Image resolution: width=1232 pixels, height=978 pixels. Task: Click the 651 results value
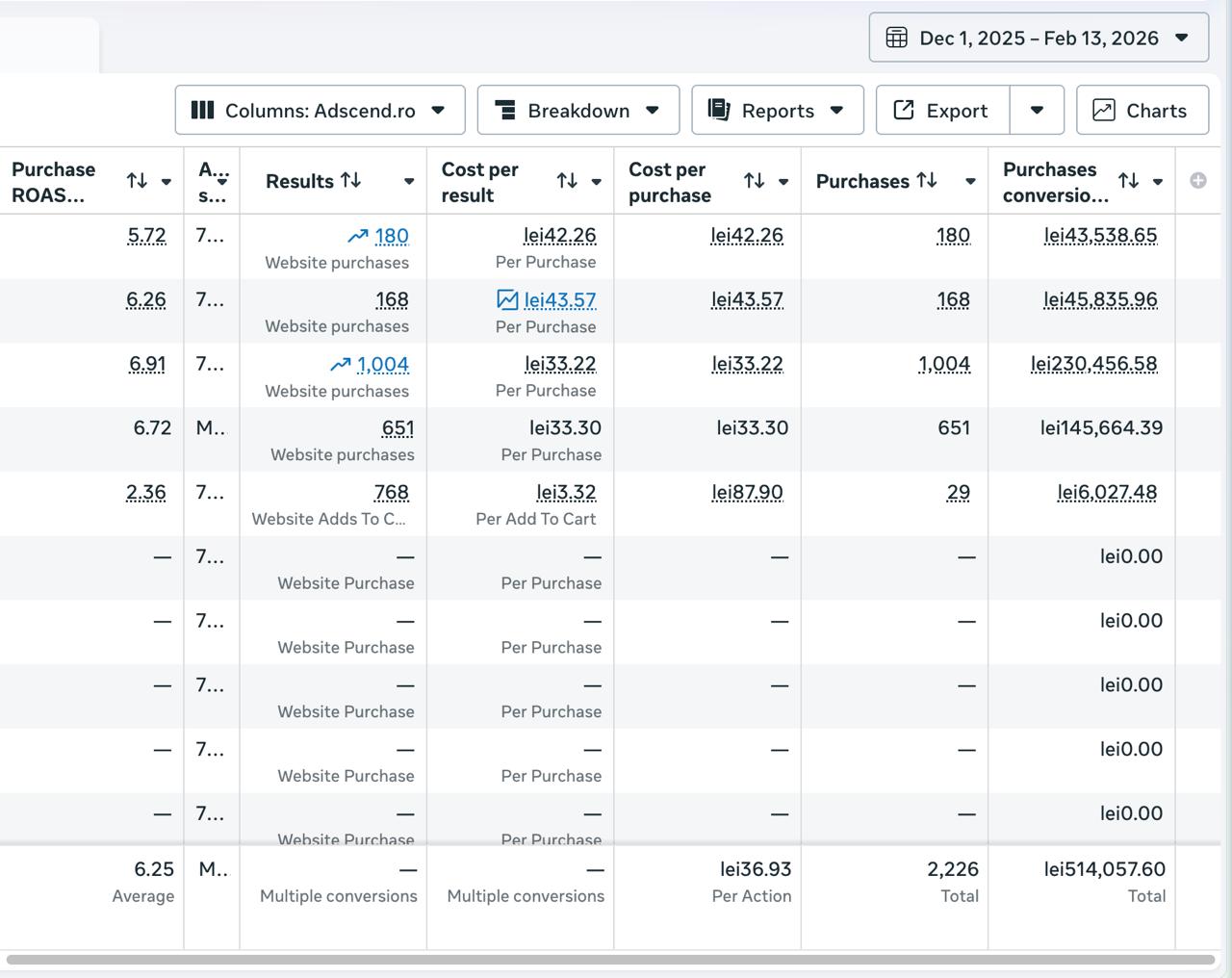click(x=398, y=428)
